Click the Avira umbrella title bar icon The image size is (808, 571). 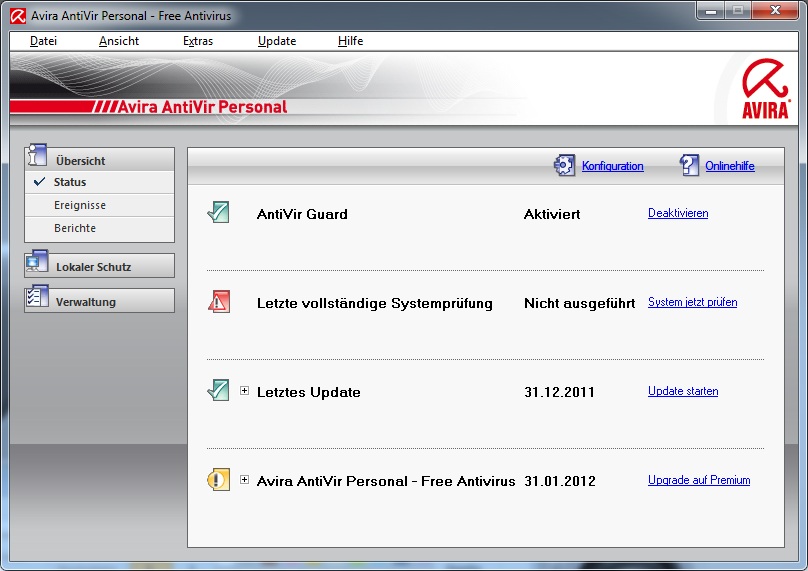[18, 16]
